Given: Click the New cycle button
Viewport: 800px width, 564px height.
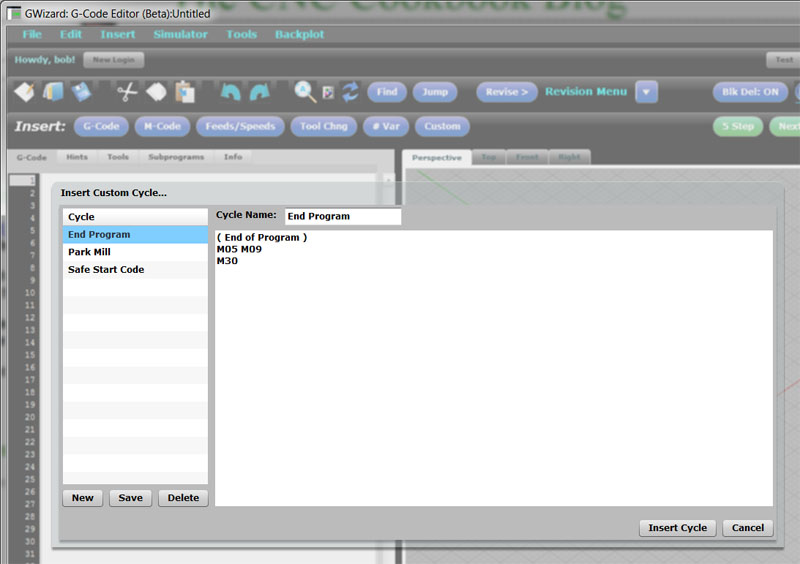Looking at the screenshot, I should [x=83, y=498].
